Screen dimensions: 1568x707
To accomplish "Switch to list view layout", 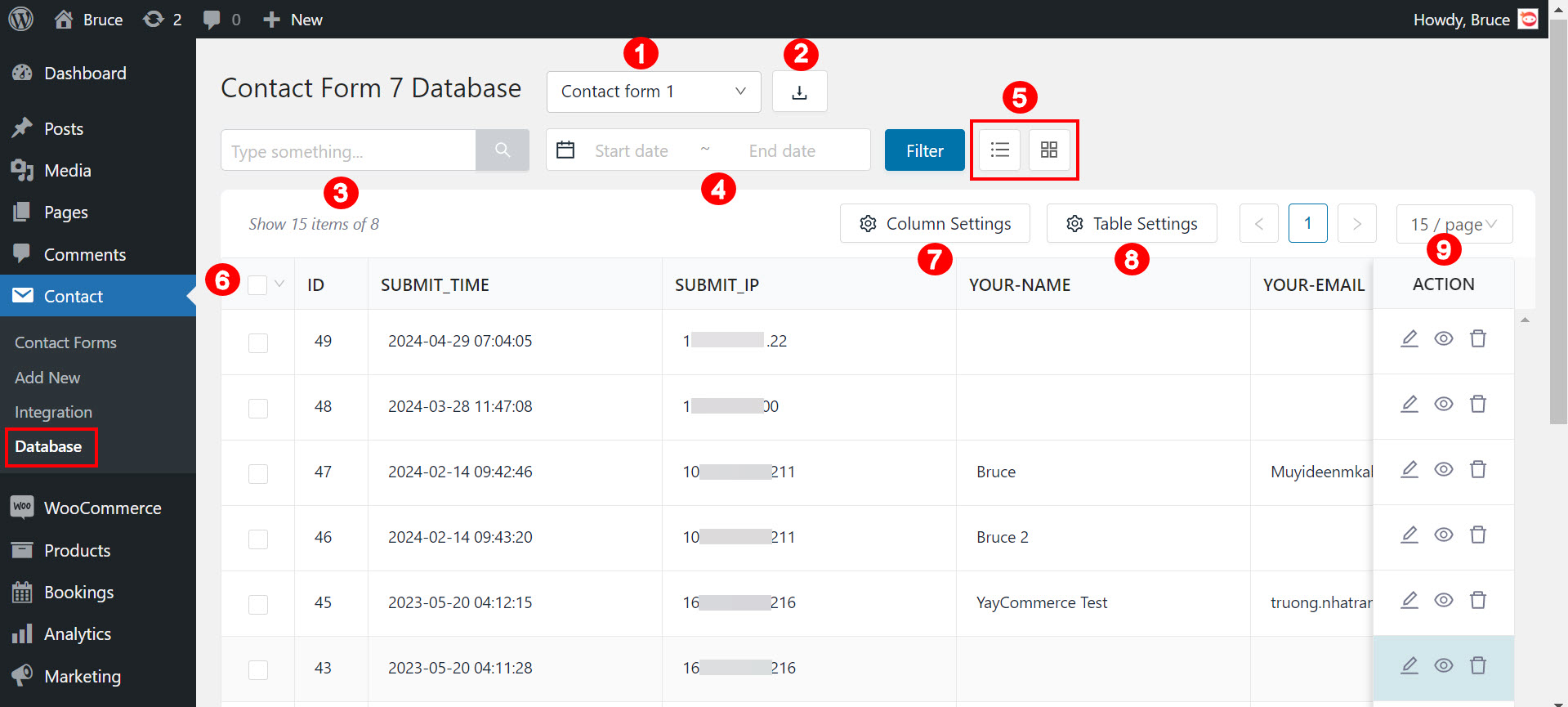I will (999, 150).
